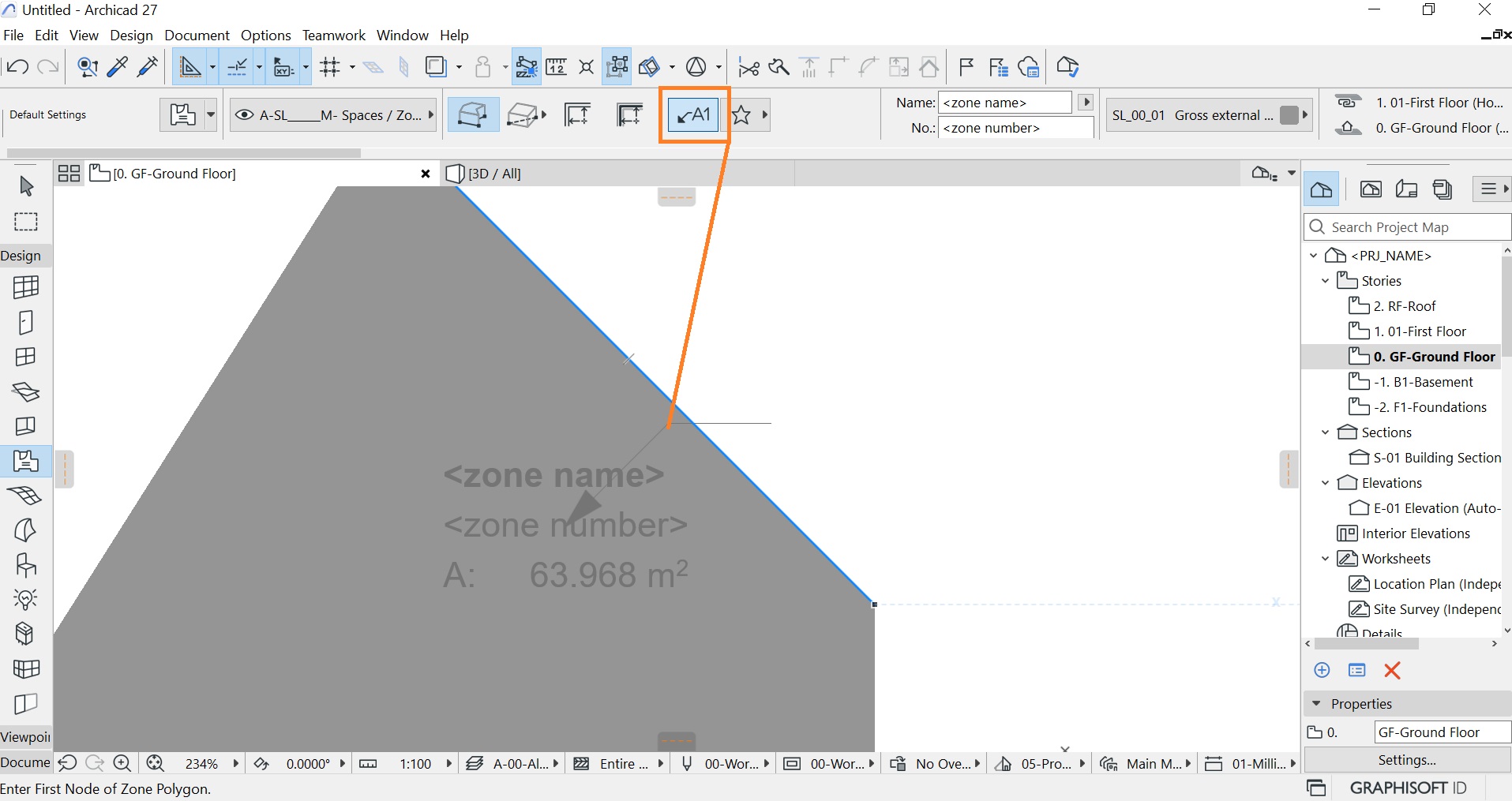The height and width of the screenshot is (801, 1512).
Task: Select the Lamp tool icon
Action: pyautogui.click(x=26, y=600)
